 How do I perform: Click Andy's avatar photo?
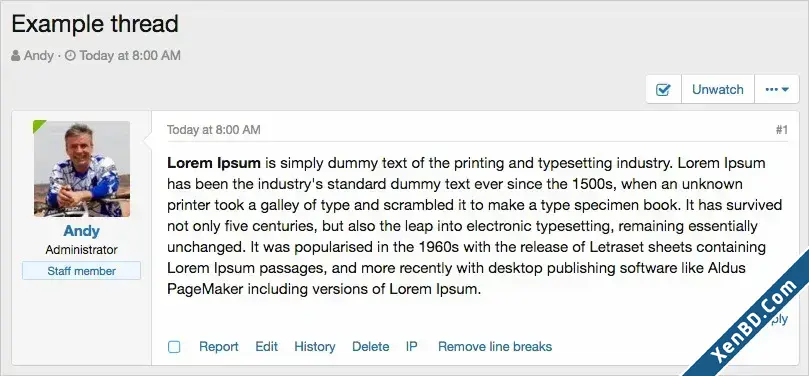pyautogui.click(x=82, y=169)
